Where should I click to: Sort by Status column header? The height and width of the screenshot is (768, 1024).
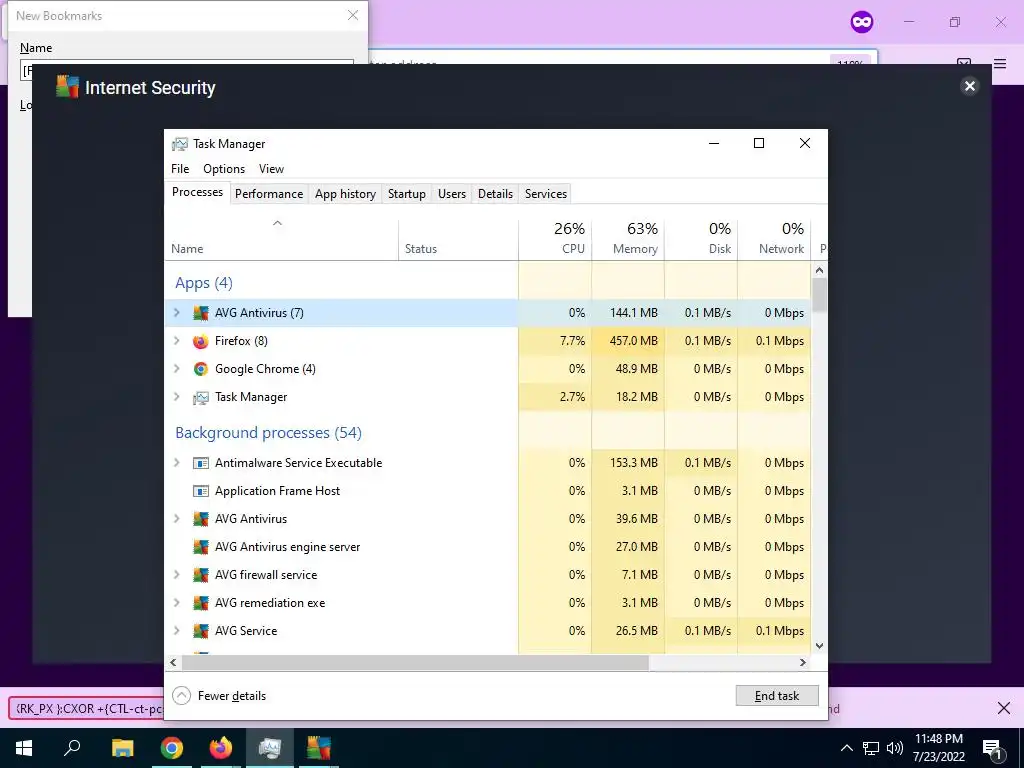(x=458, y=238)
